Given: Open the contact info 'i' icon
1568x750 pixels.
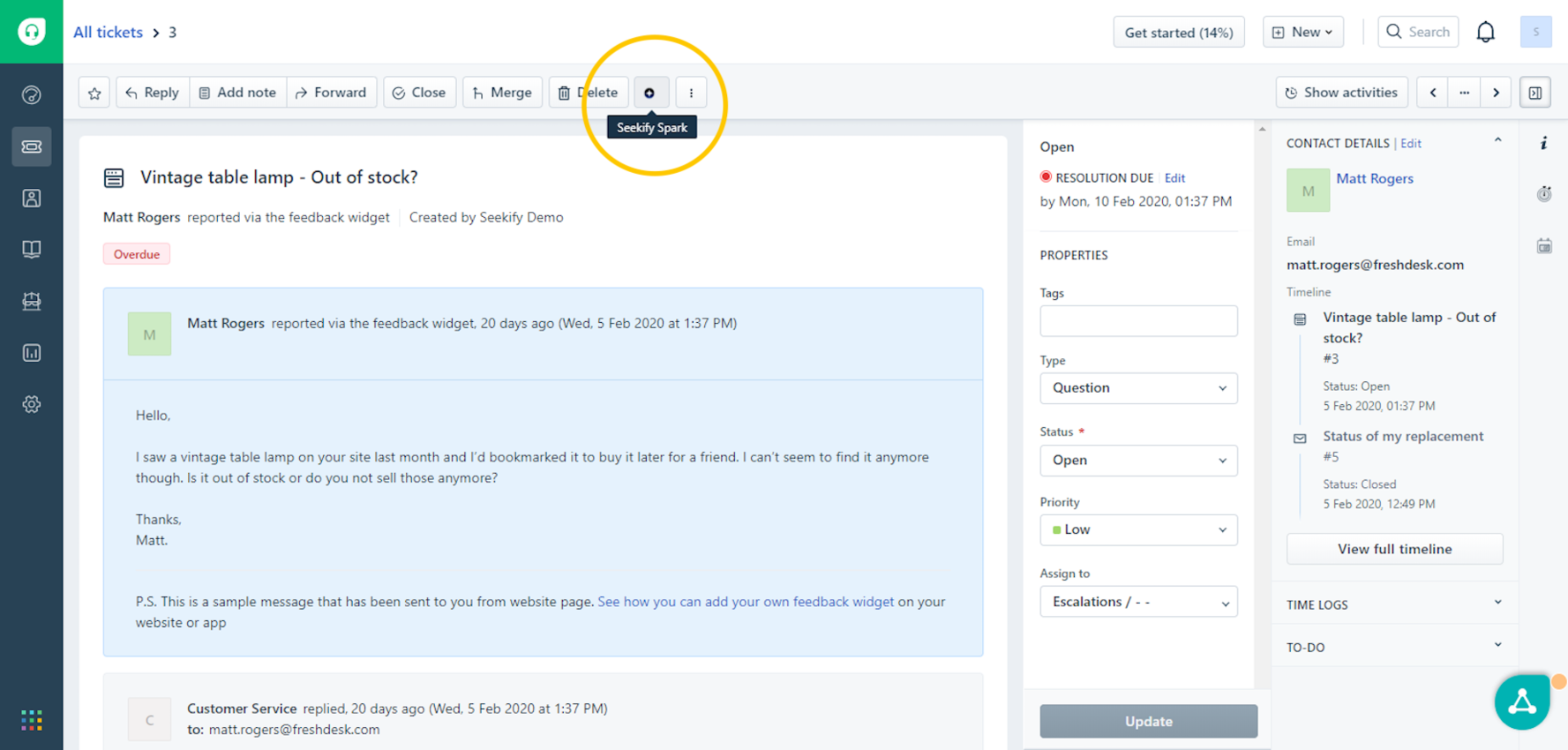Looking at the screenshot, I should point(1544,143).
